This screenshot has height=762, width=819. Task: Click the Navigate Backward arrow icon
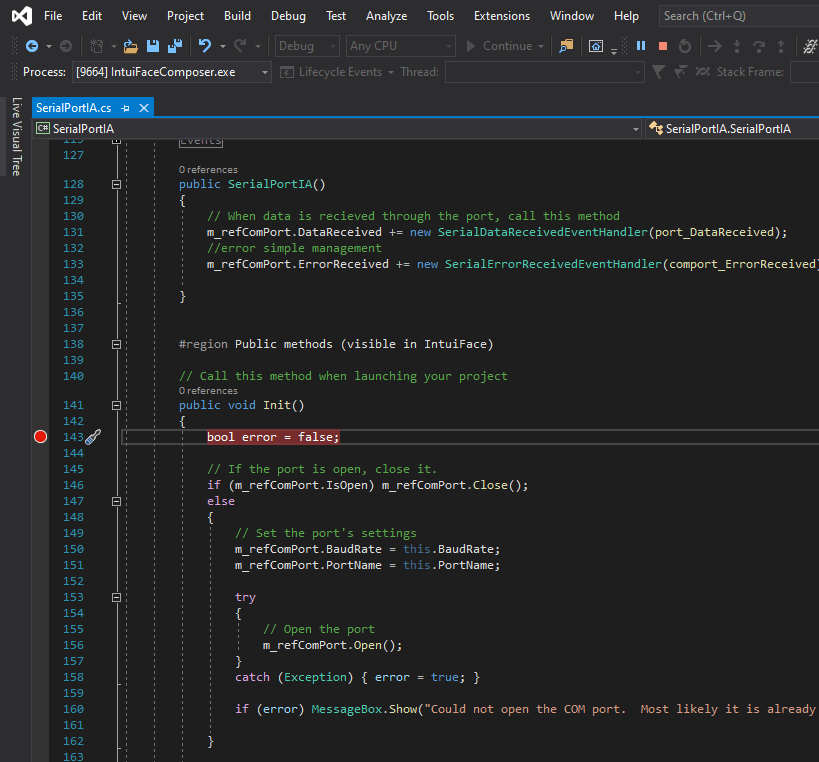(32, 46)
